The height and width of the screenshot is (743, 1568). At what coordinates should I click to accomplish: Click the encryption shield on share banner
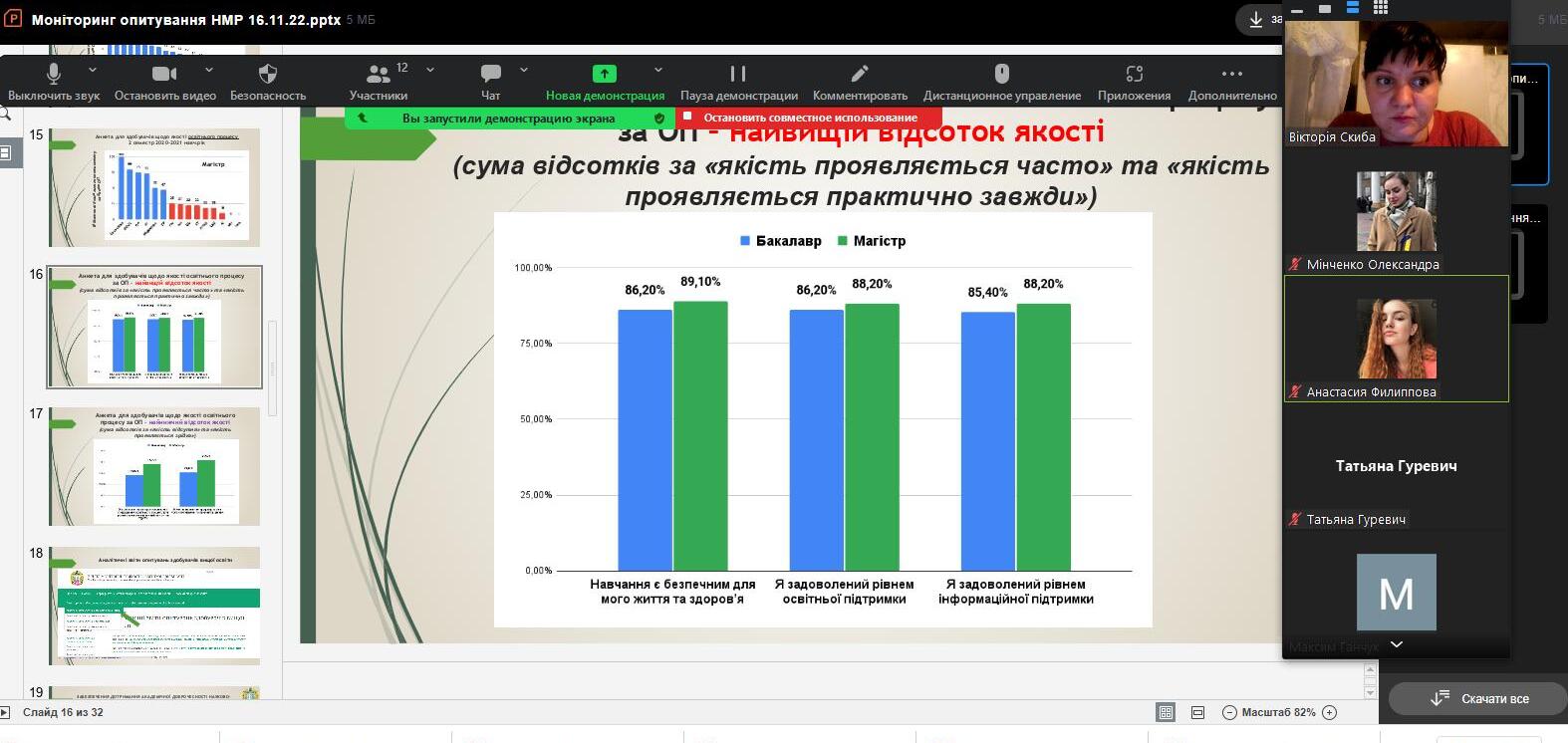pos(659,118)
